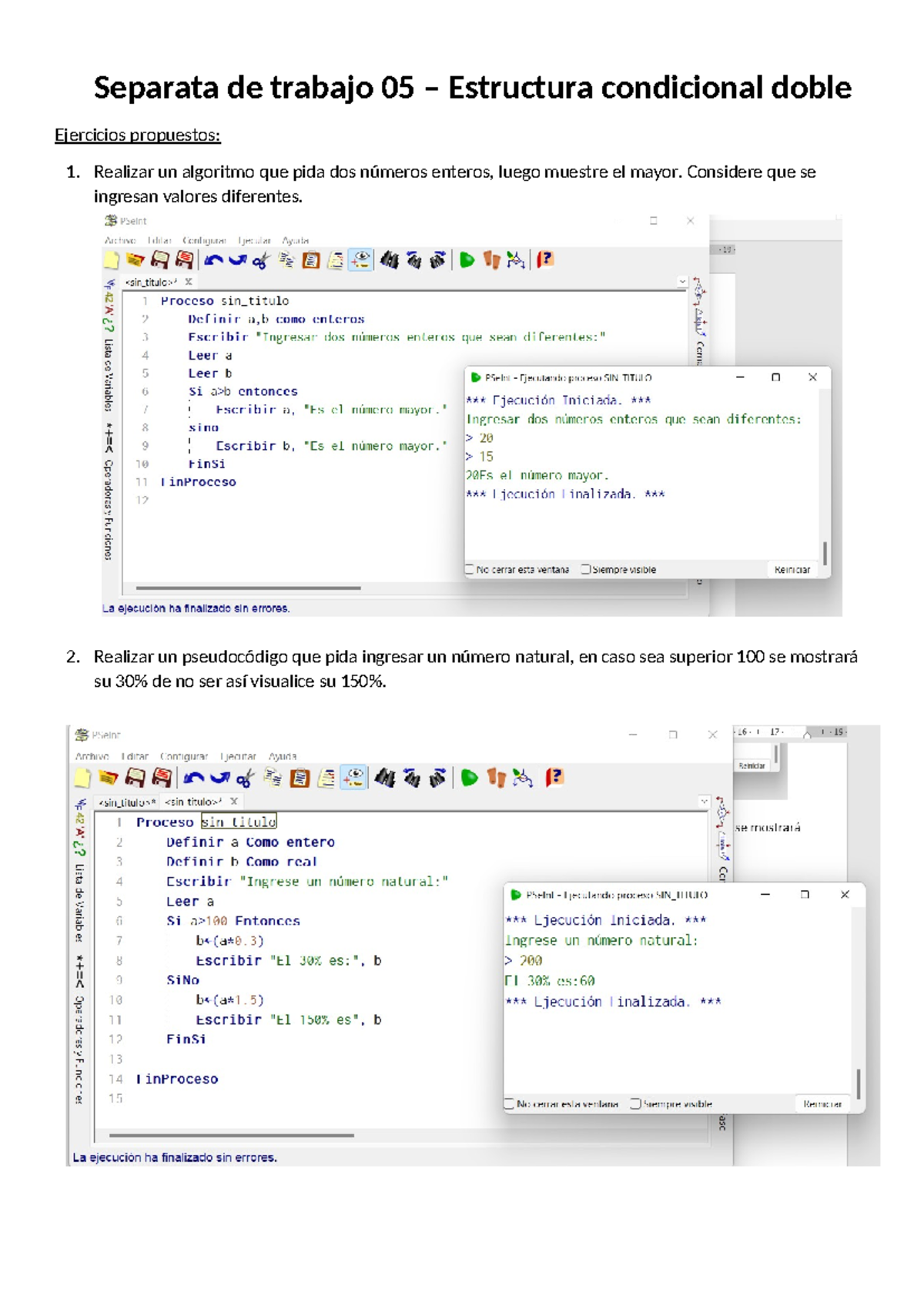Click the Undo arrow in upper PSeInt toolbar
This screenshot has height=1306, width=924.
(x=213, y=260)
